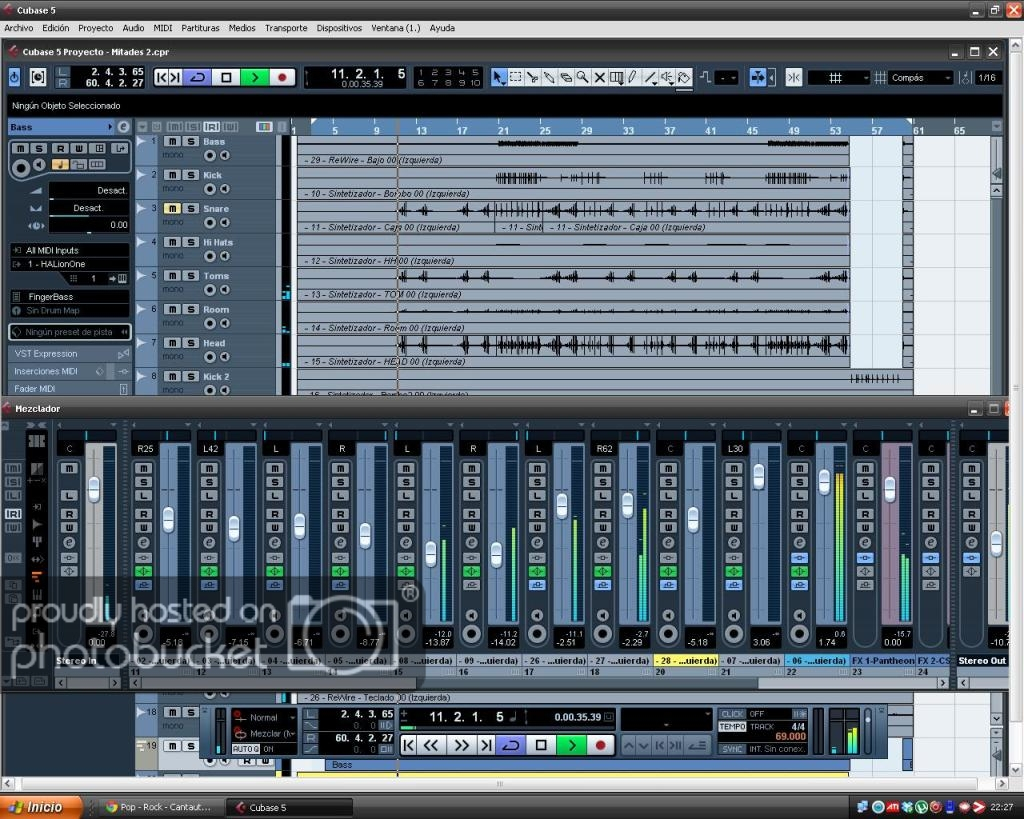This screenshot has width=1024, height=819.
Task: Open the Dispositivos menu
Action: [x=339, y=28]
